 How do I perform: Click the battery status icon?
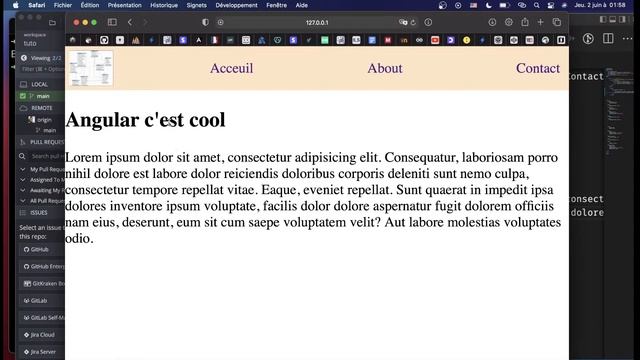pos(504,5)
